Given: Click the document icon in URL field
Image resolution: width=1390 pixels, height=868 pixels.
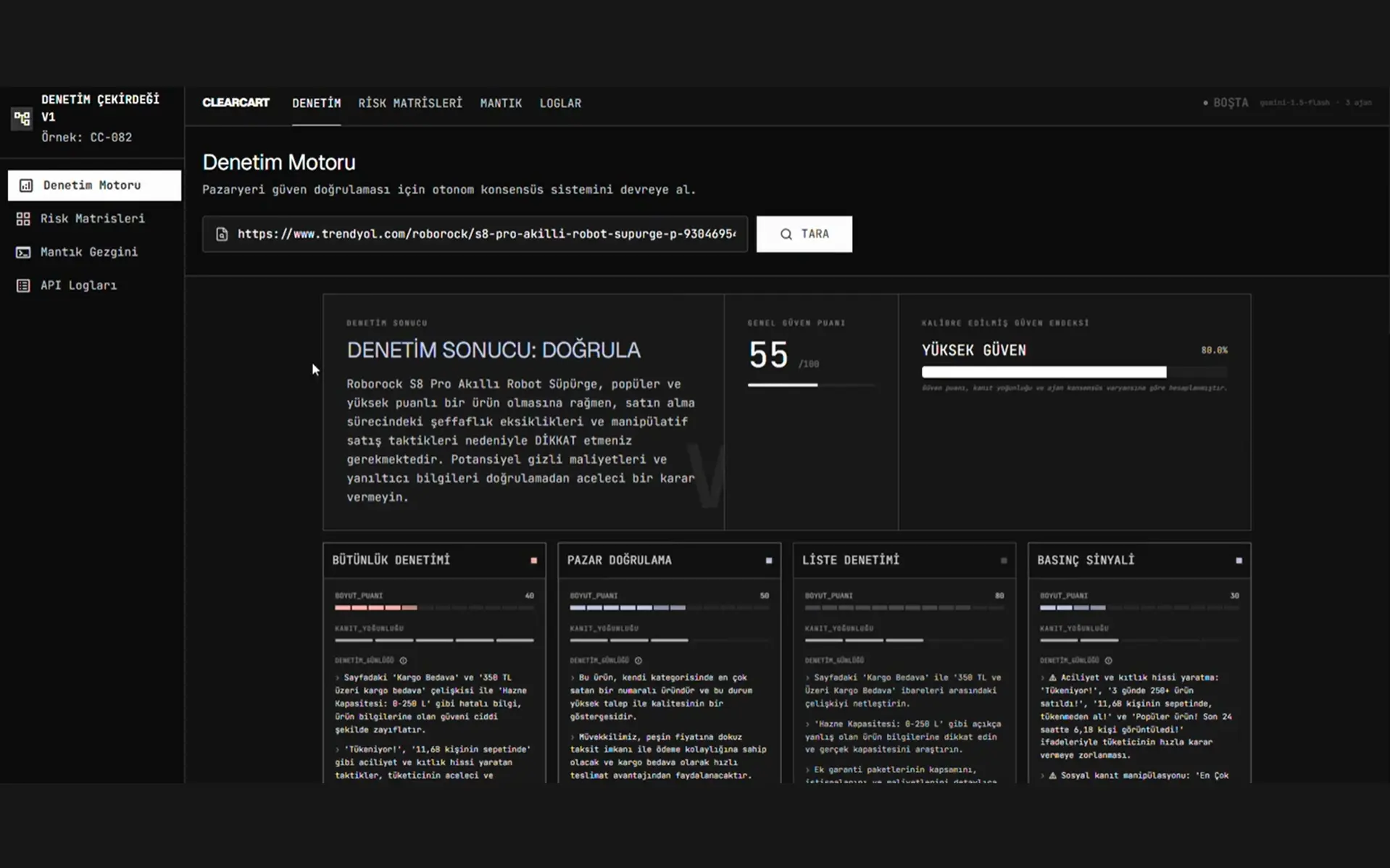Looking at the screenshot, I should click(x=222, y=234).
